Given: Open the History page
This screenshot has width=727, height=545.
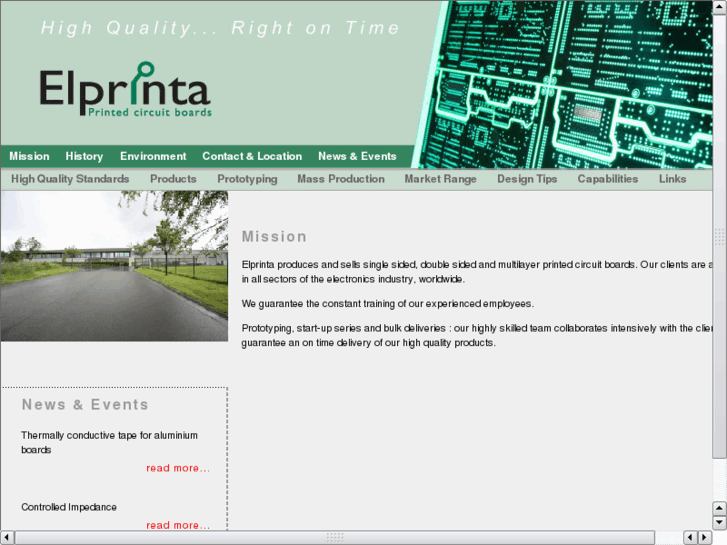Looking at the screenshot, I should pyautogui.click(x=84, y=156).
